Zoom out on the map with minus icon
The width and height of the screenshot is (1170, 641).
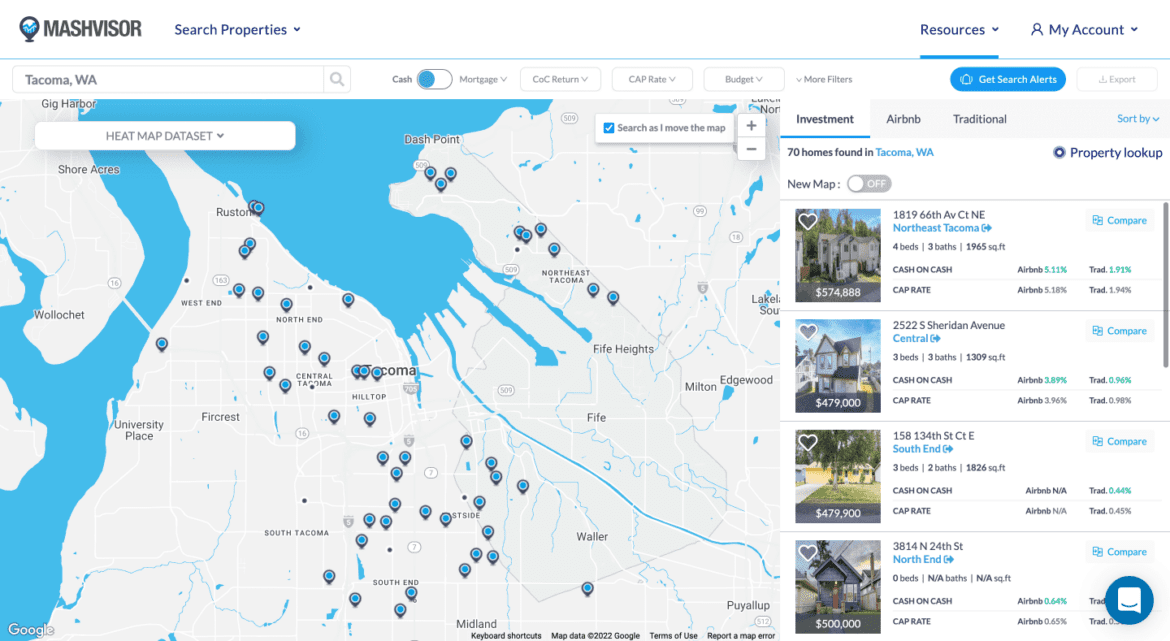[x=751, y=148]
